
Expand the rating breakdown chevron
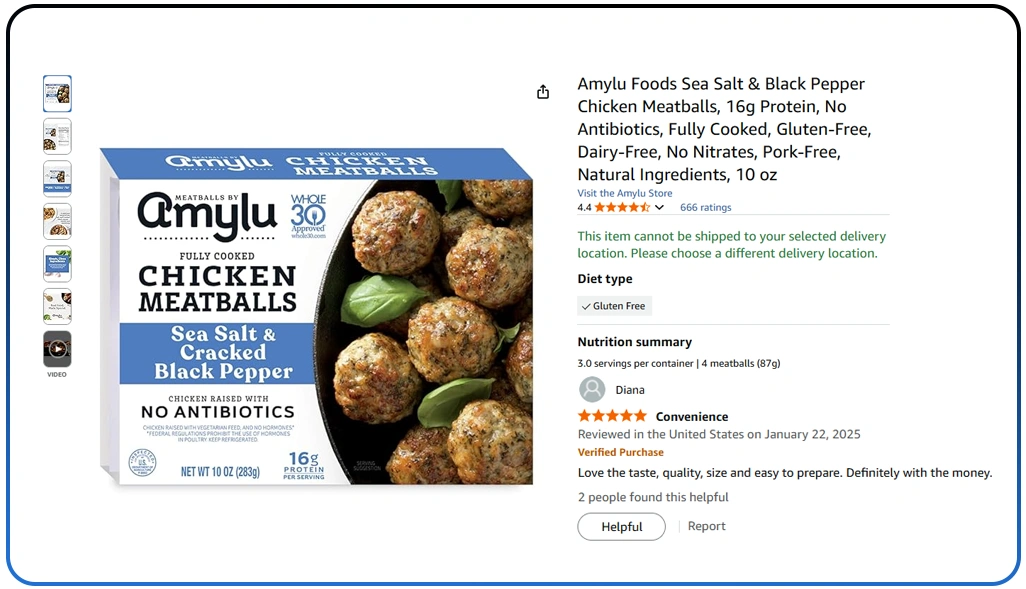(659, 208)
